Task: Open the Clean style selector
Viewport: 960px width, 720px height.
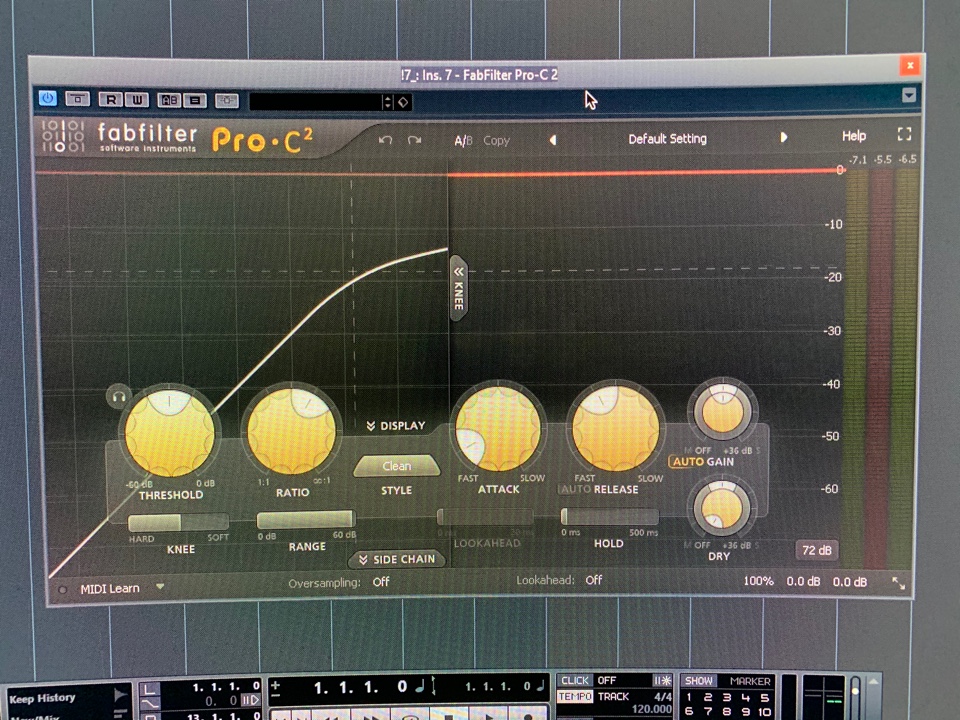Action: (x=397, y=466)
